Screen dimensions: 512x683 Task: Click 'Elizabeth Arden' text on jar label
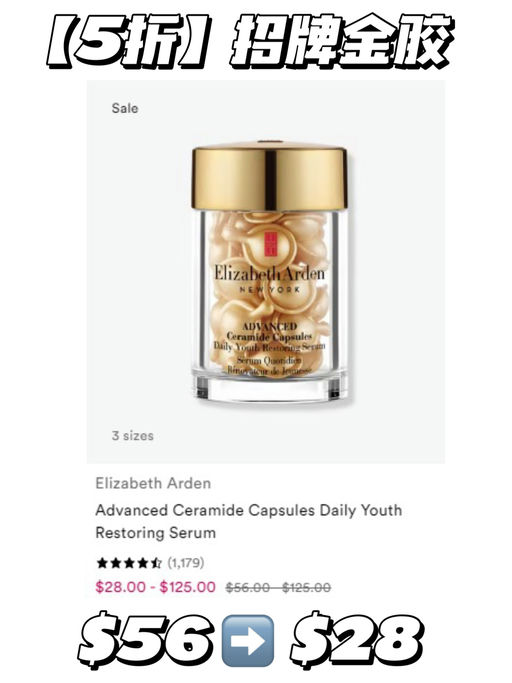pos(270,274)
